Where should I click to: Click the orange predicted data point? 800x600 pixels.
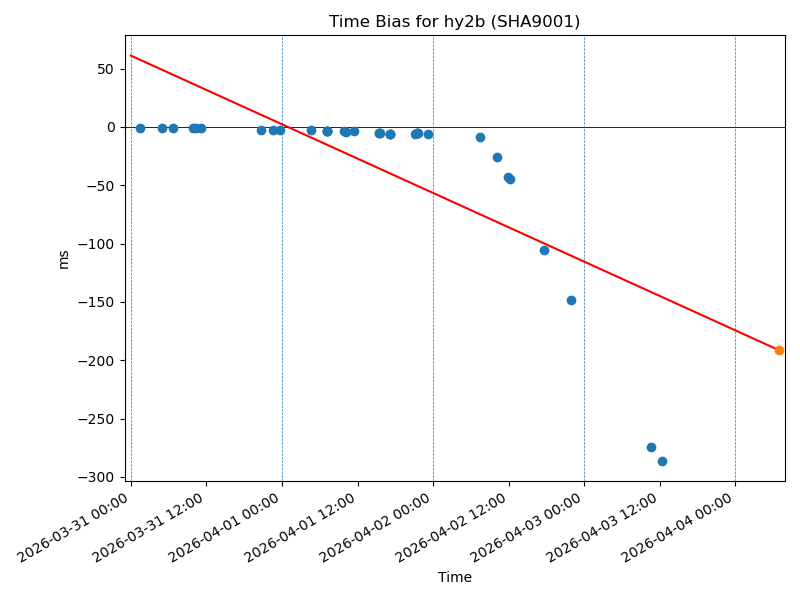pos(779,350)
